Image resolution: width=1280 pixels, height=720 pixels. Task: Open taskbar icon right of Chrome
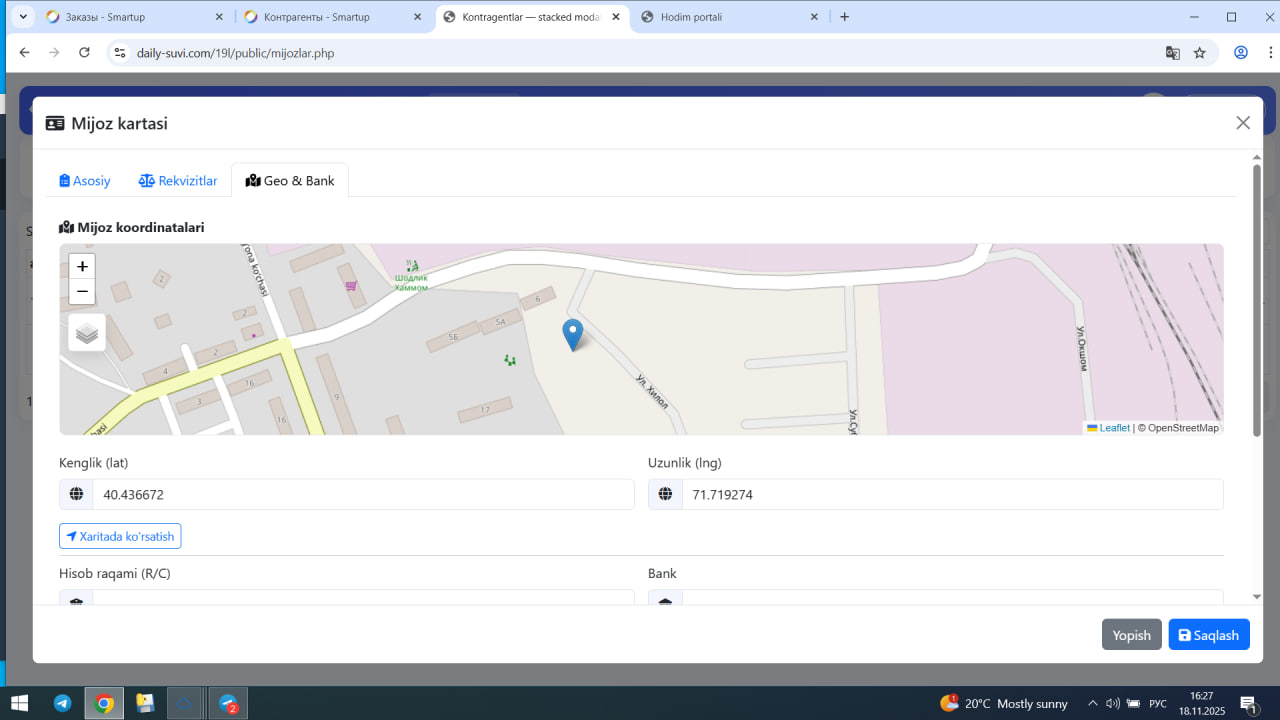[x=145, y=703]
